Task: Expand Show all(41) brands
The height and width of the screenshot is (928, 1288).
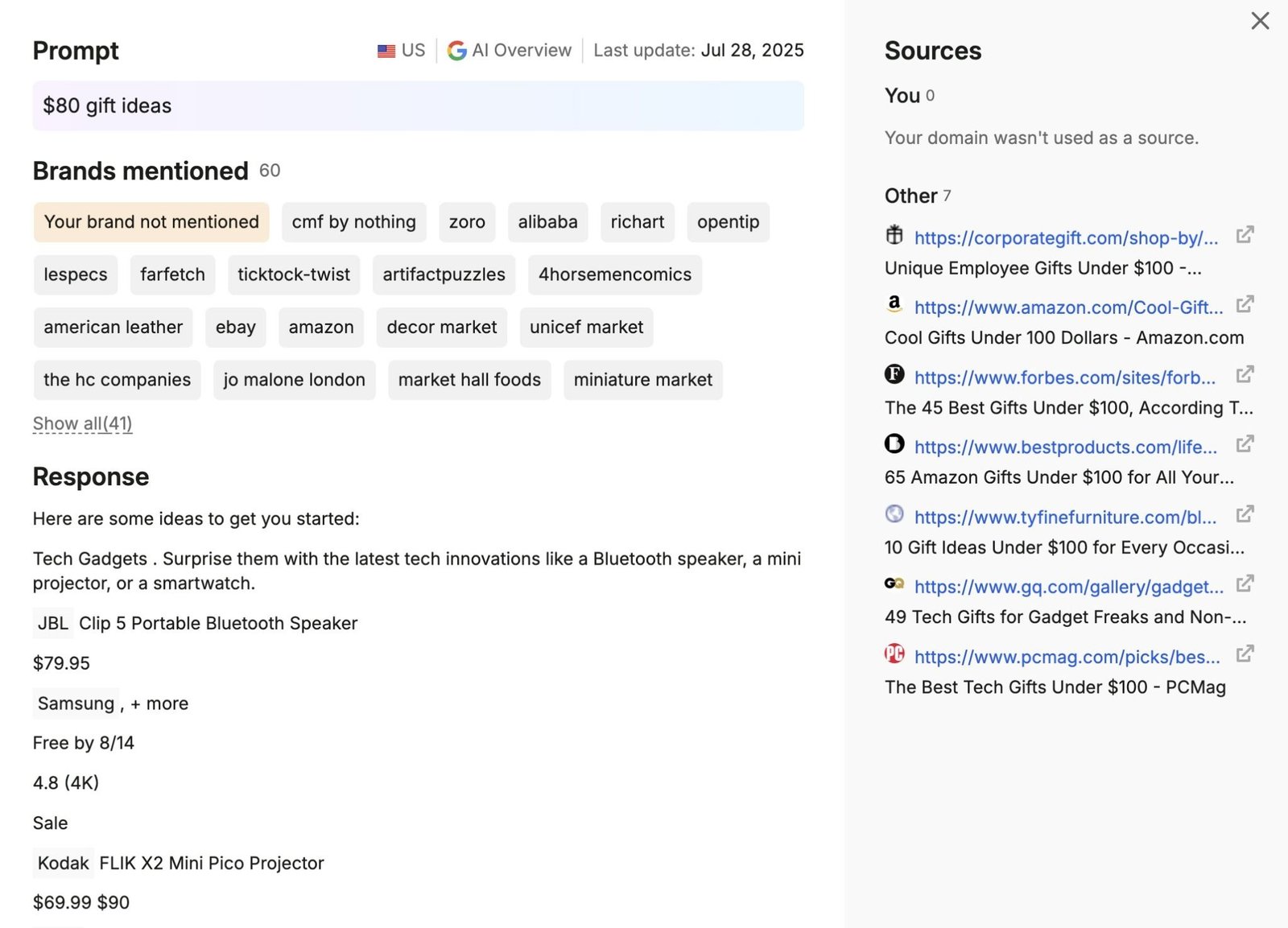Action: click(x=82, y=423)
